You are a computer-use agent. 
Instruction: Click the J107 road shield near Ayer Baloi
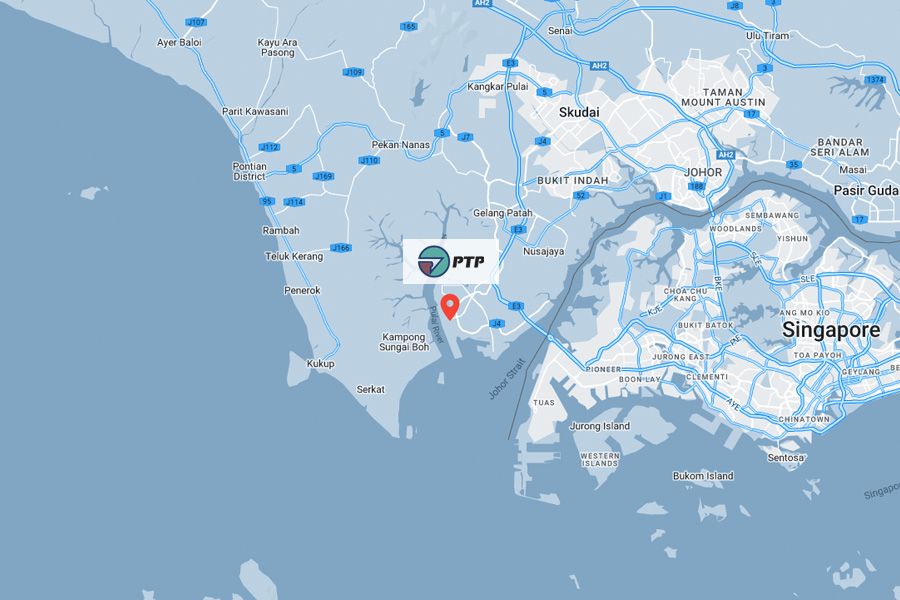point(196,22)
